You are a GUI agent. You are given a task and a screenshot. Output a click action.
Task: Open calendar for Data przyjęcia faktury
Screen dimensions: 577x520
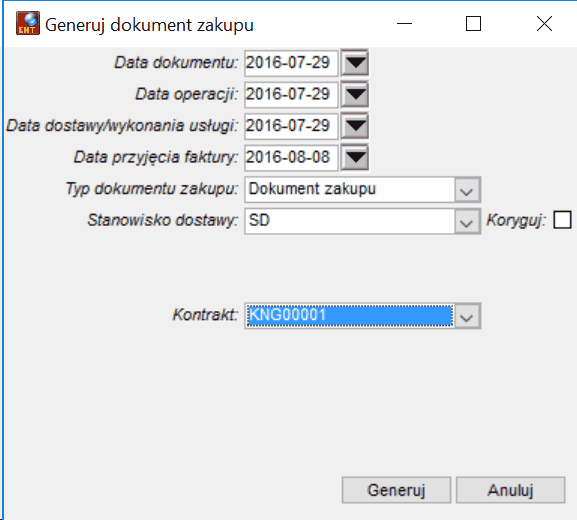[355, 158]
